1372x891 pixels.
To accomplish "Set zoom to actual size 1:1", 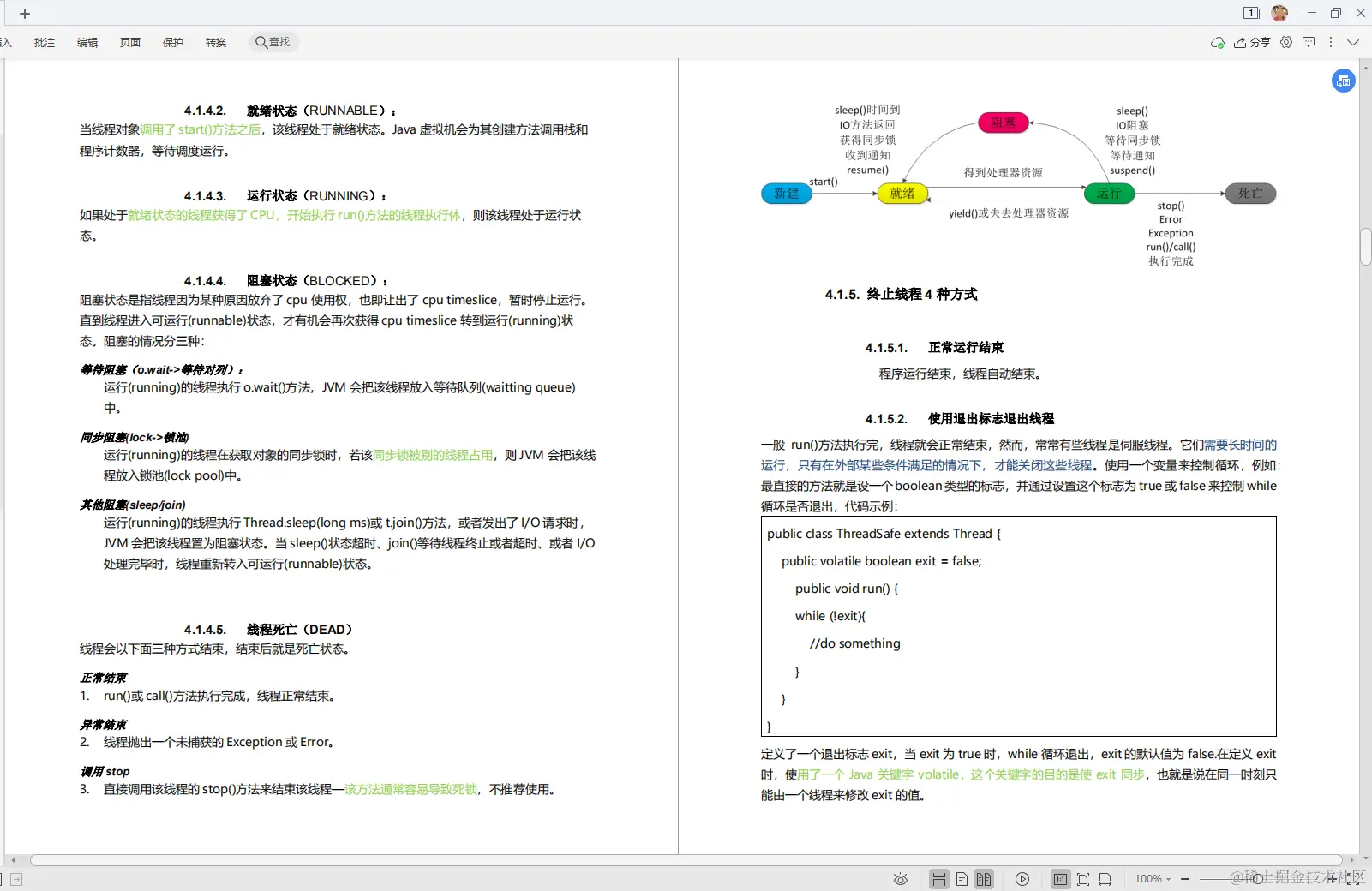I will tap(1061, 879).
